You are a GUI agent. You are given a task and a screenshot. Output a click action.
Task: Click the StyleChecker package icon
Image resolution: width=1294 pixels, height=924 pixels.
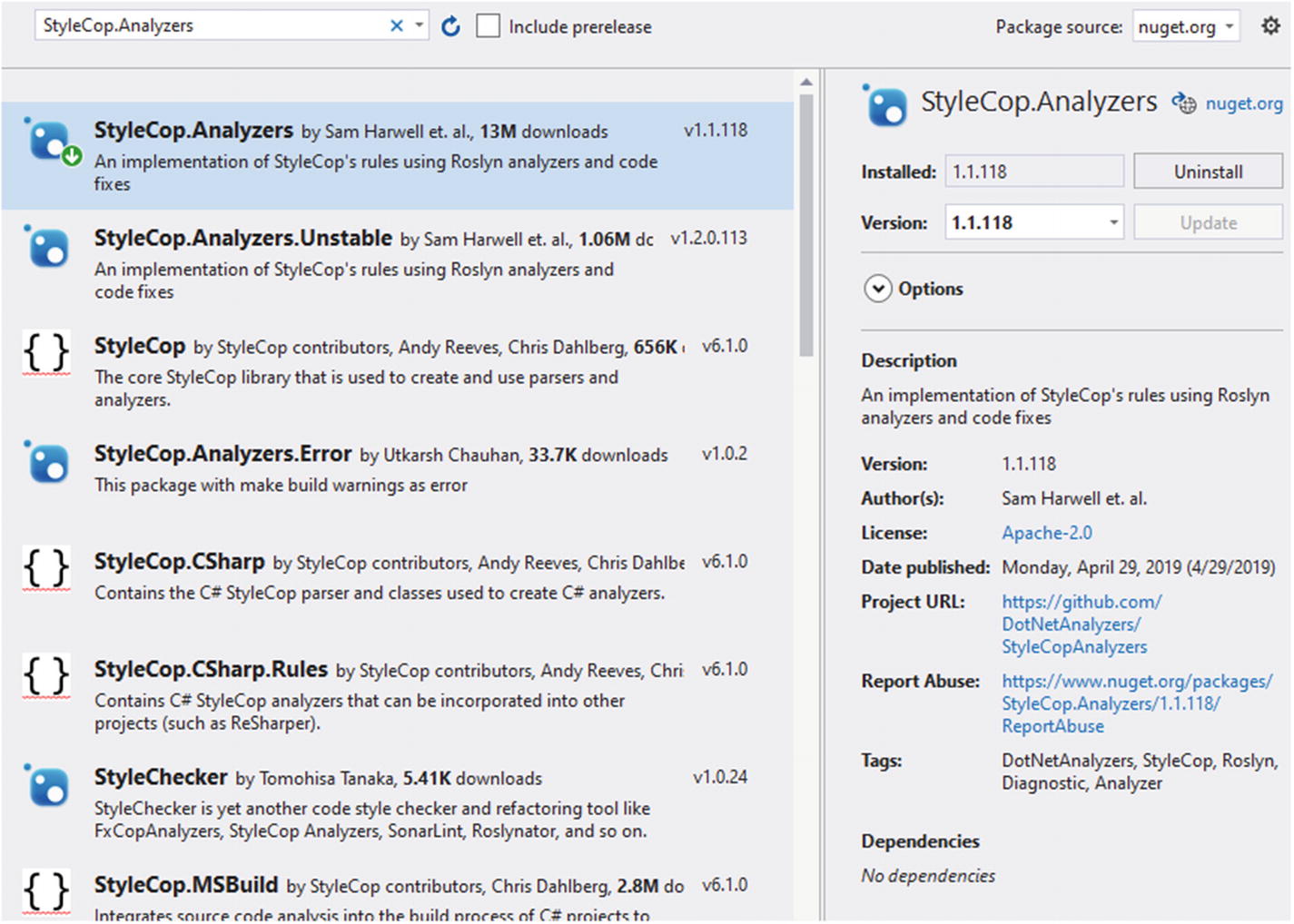tap(47, 786)
